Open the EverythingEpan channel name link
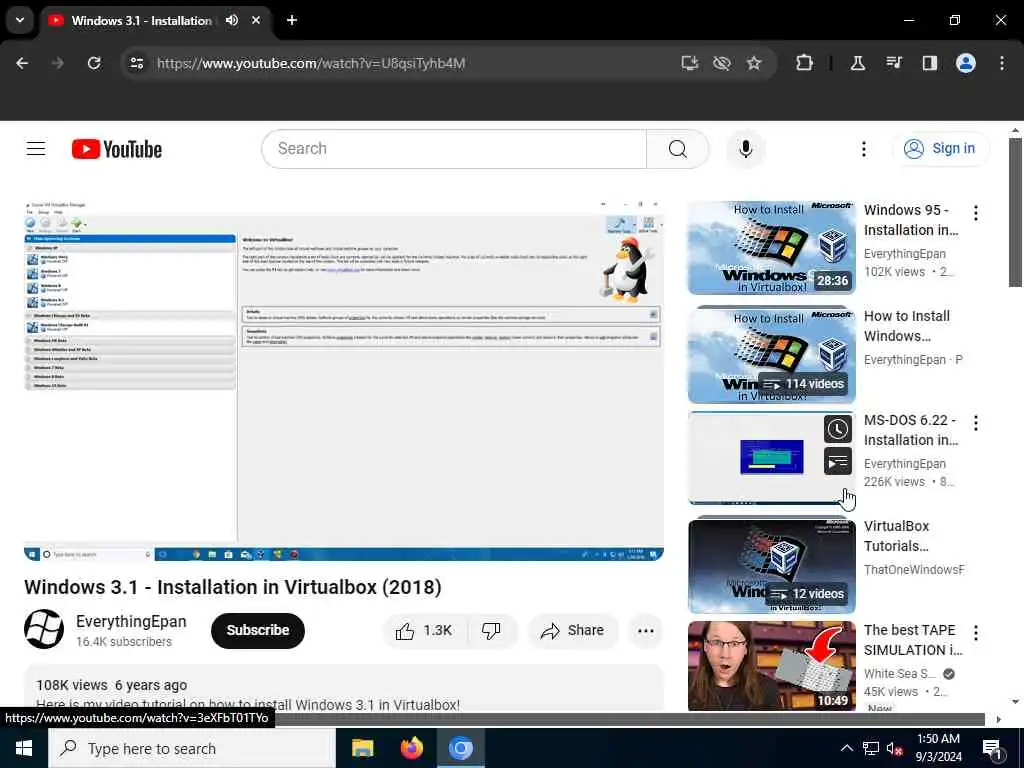This screenshot has width=1024, height=768. pos(131,621)
